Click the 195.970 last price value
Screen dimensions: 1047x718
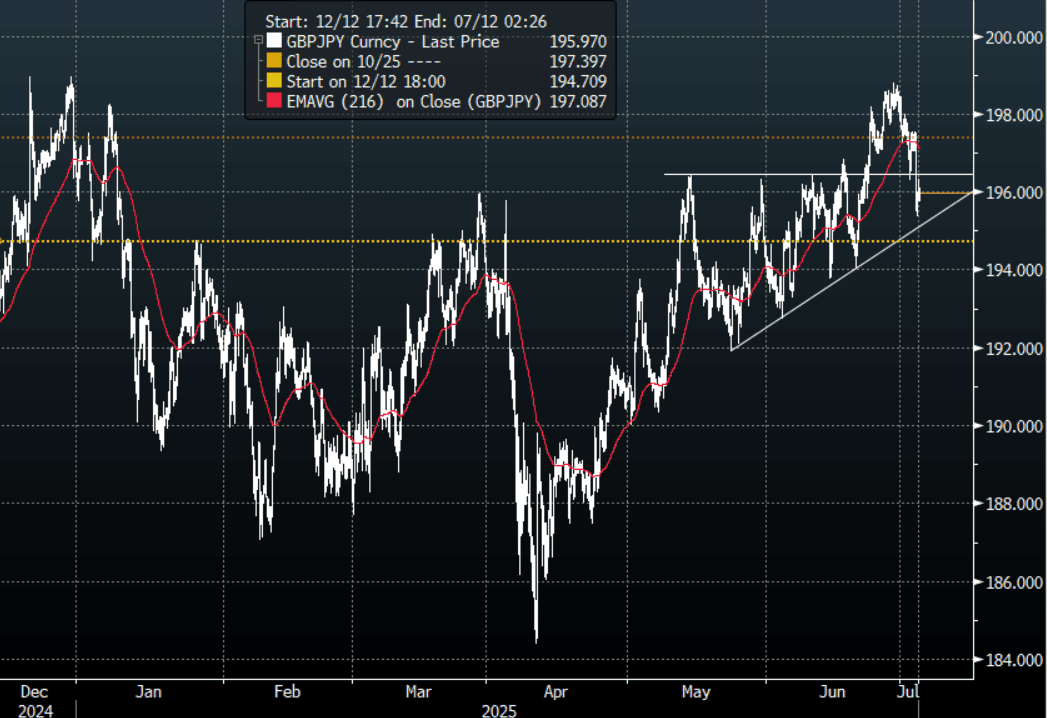tap(579, 42)
